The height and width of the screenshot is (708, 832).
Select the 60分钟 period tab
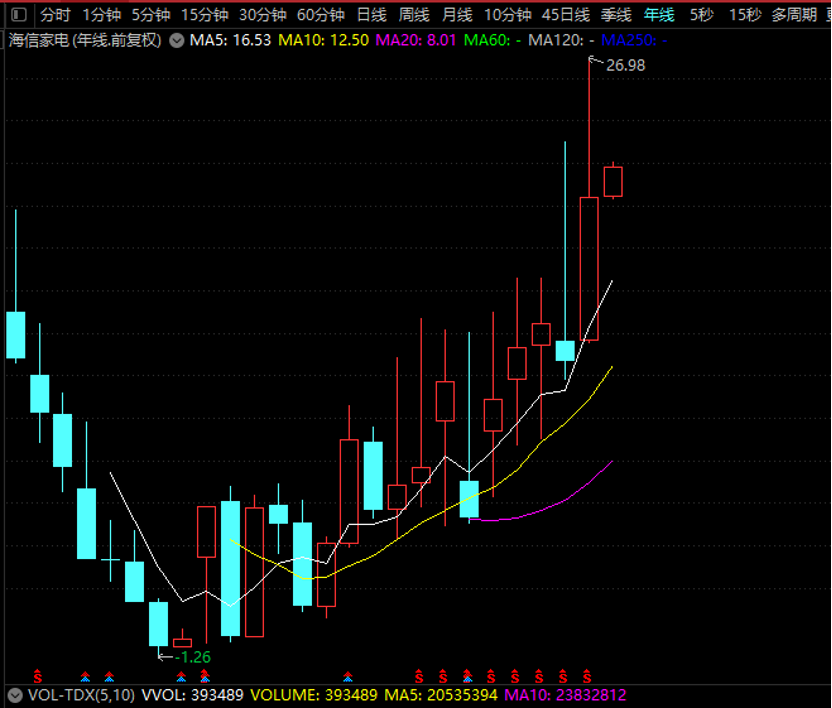click(x=320, y=15)
